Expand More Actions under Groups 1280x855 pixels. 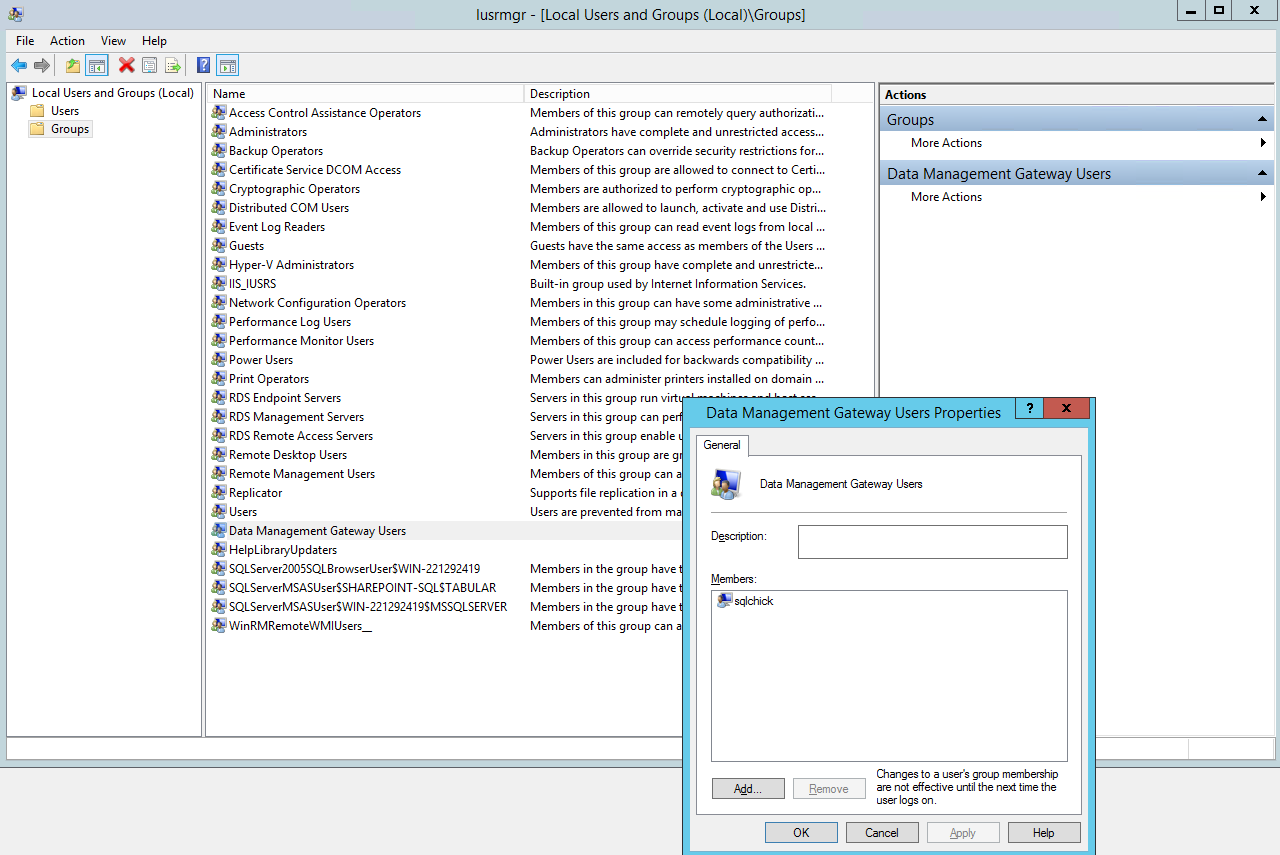tap(1076, 143)
